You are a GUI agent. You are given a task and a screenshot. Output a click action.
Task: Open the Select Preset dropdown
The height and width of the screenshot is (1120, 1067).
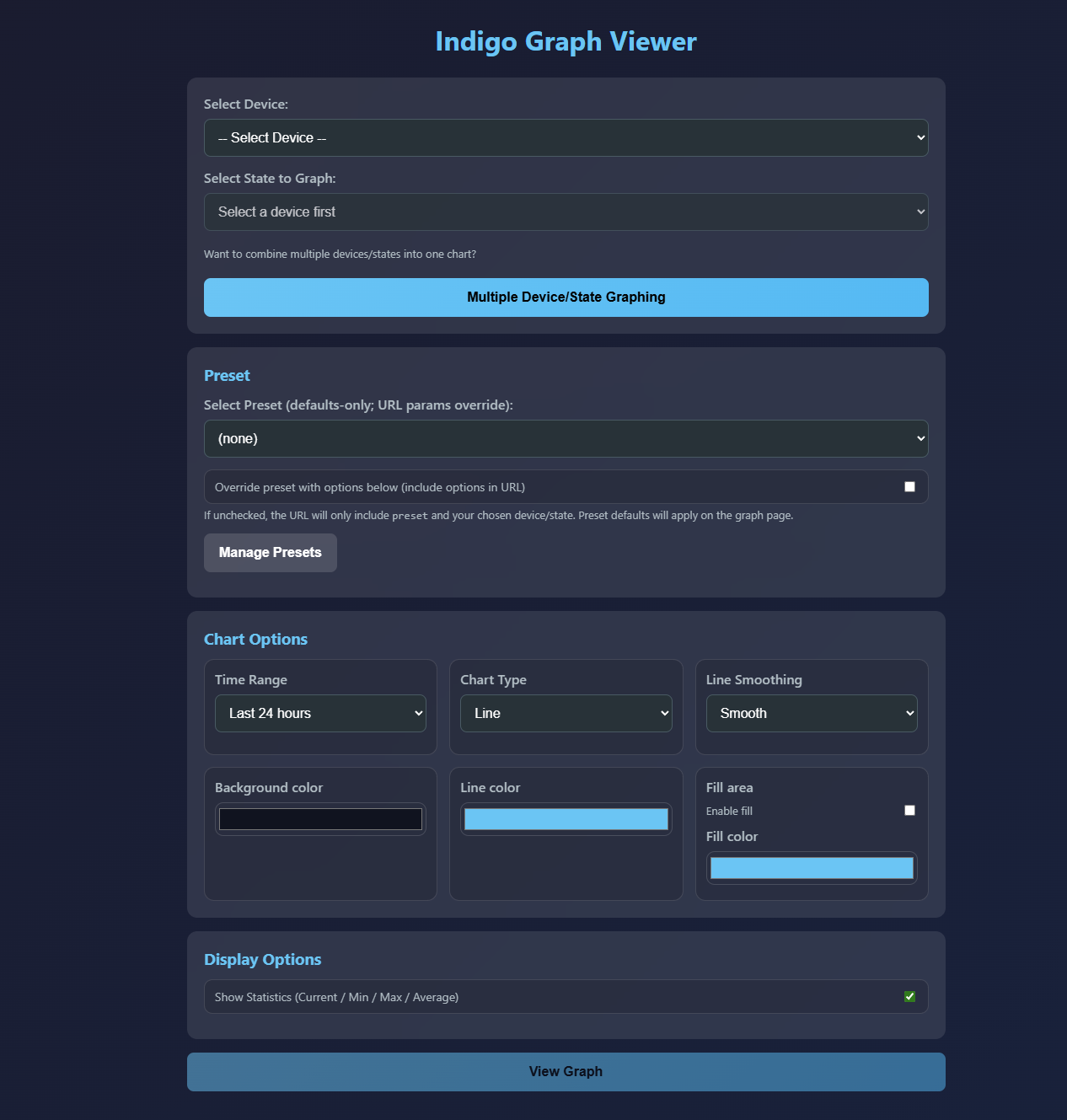[566, 438]
